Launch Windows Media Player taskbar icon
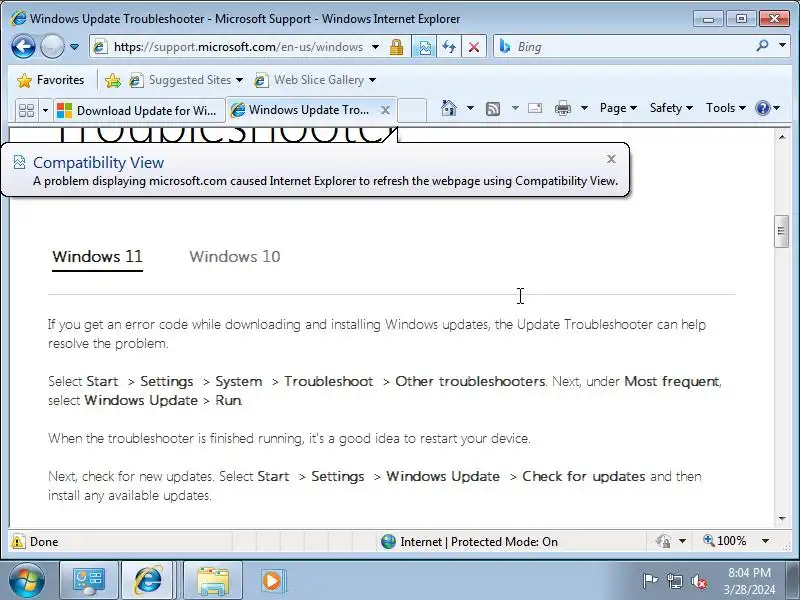Image resolution: width=800 pixels, height=600 pixels. (x=272, y=581)
